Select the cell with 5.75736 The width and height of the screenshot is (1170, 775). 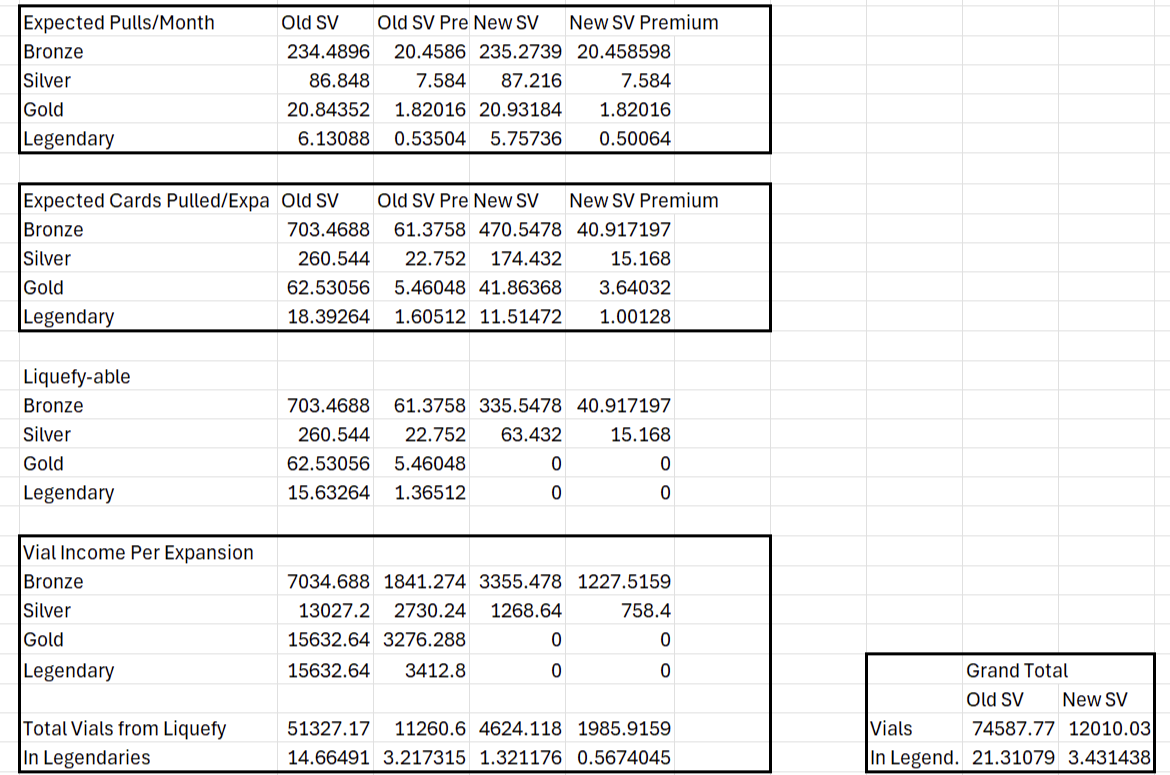tap(518, 139)
